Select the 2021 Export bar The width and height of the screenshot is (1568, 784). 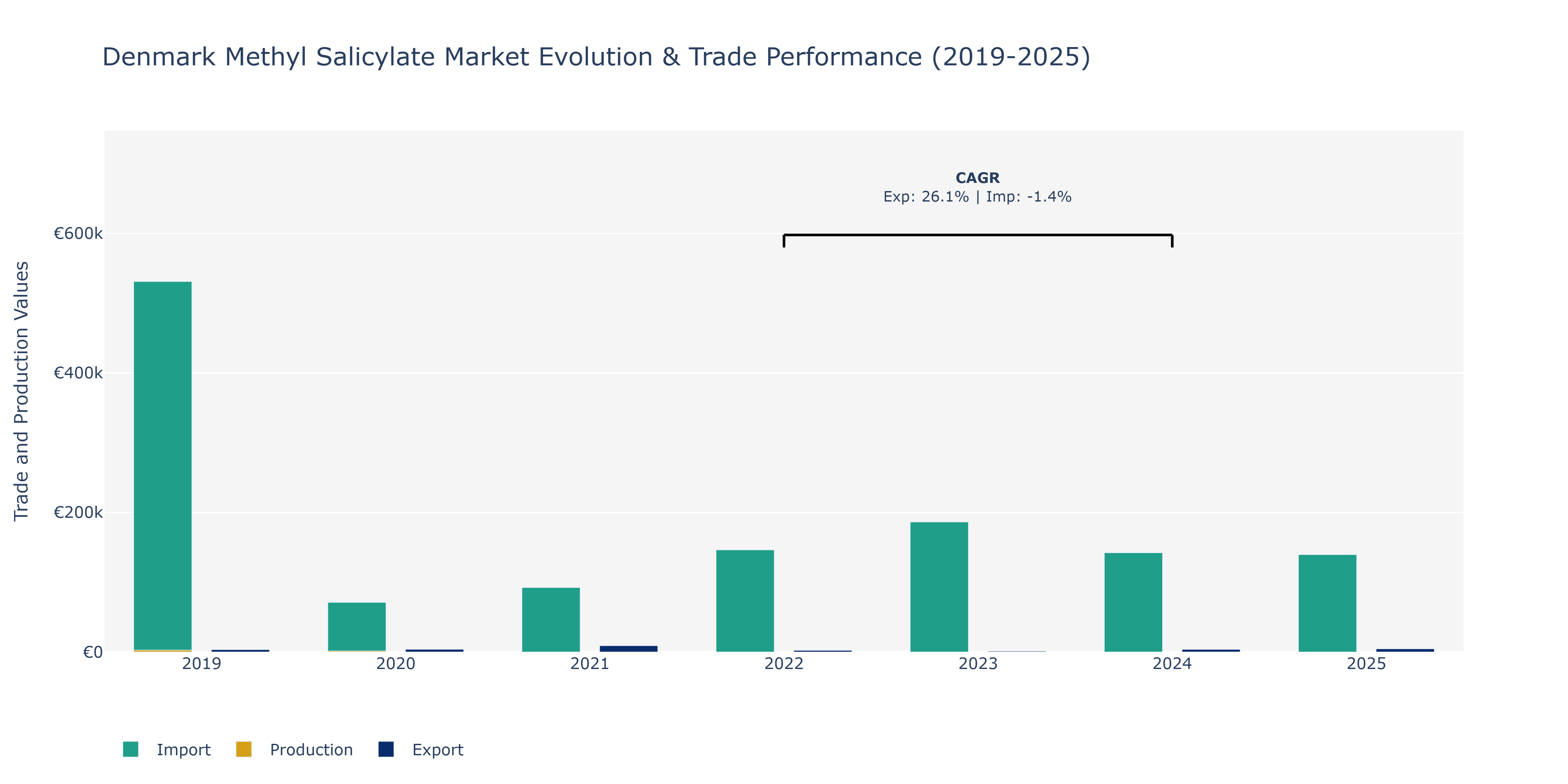pos(629,649)
